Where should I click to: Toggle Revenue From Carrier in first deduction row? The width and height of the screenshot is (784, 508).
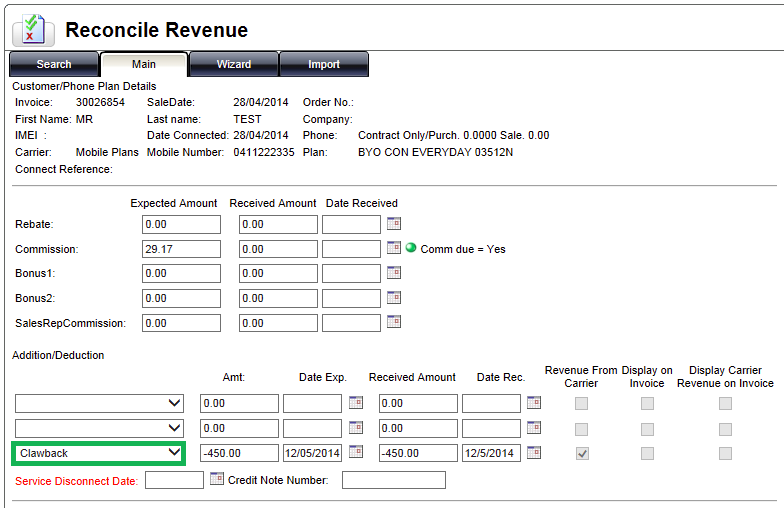[582, 404]
